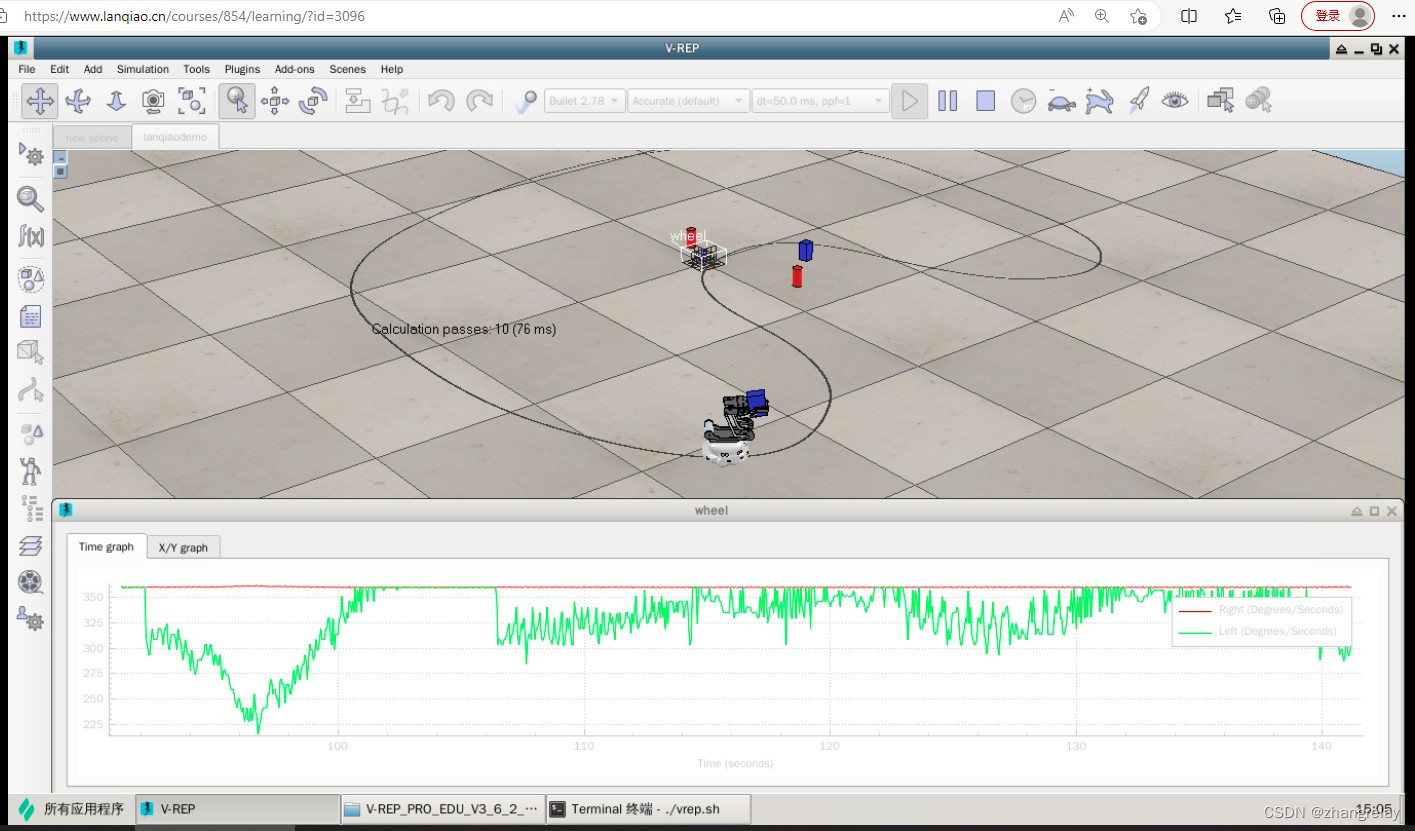Open the Bullet 2.78 physics engine dropdown
1415x831 pixels.
coord(585,101)
